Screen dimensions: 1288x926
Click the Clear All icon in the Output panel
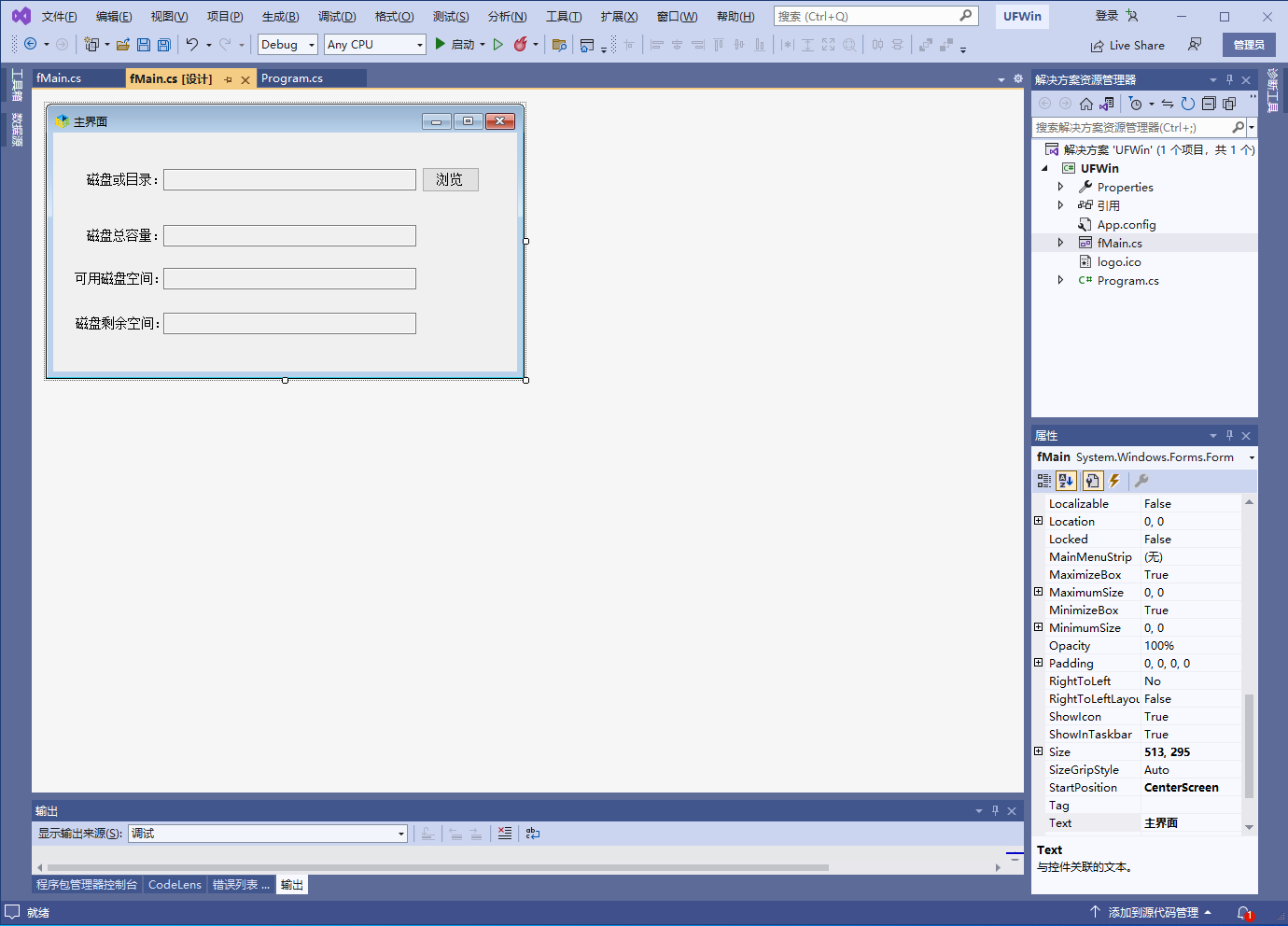coord(505,834)
